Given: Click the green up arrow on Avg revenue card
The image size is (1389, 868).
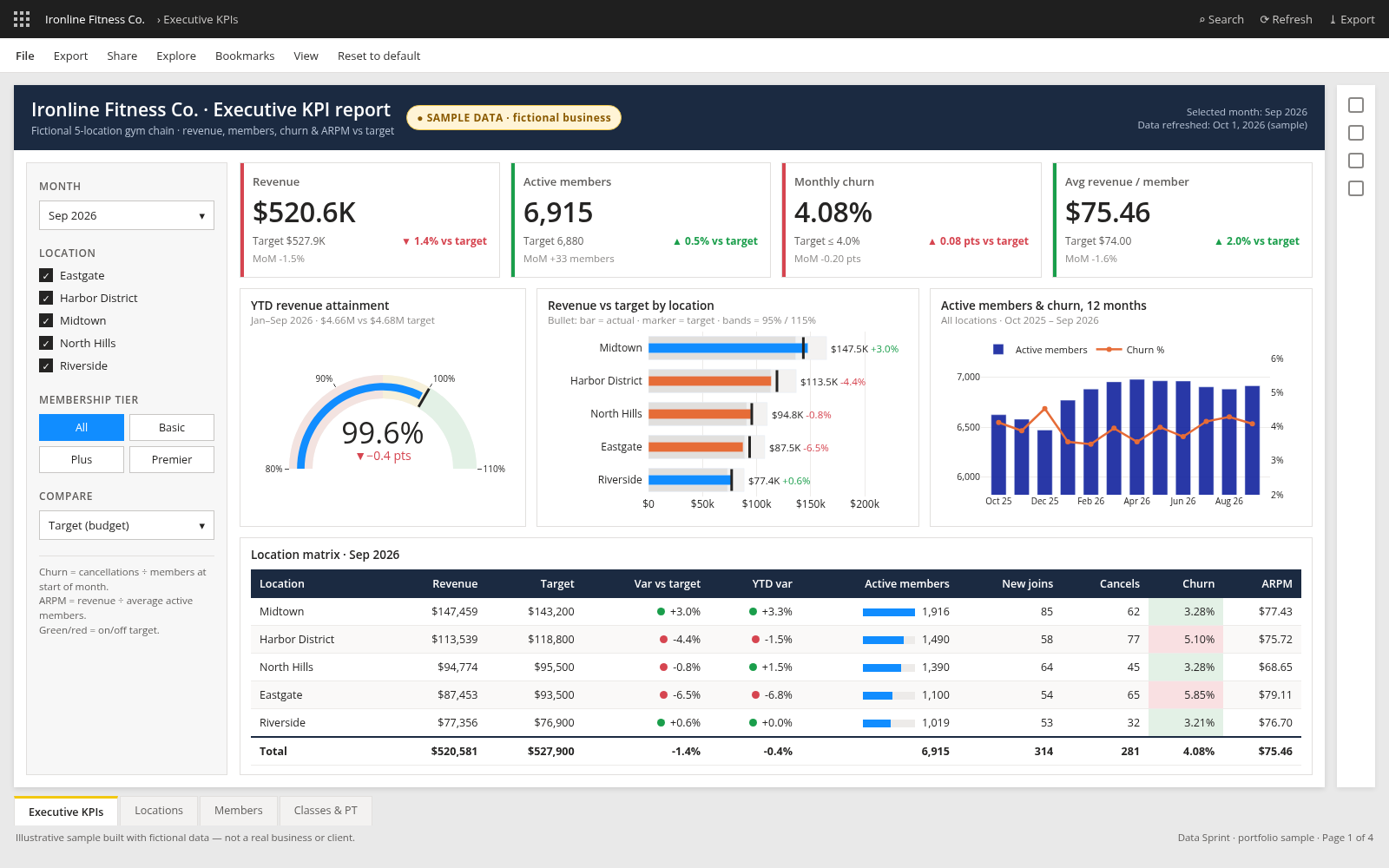Looking at the screenshot, I should 1219,241.
